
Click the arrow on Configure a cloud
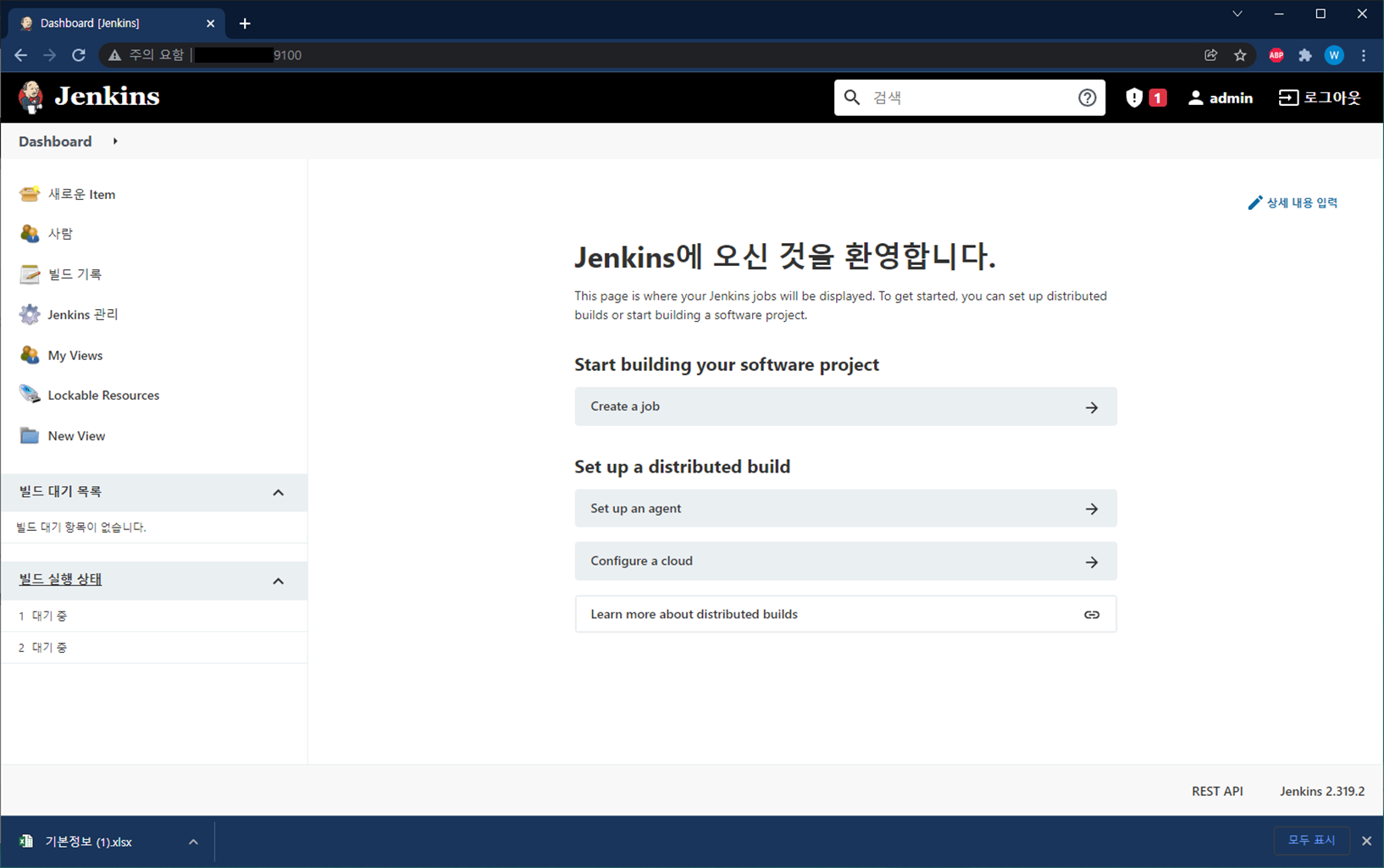[x=1092, y=562]
